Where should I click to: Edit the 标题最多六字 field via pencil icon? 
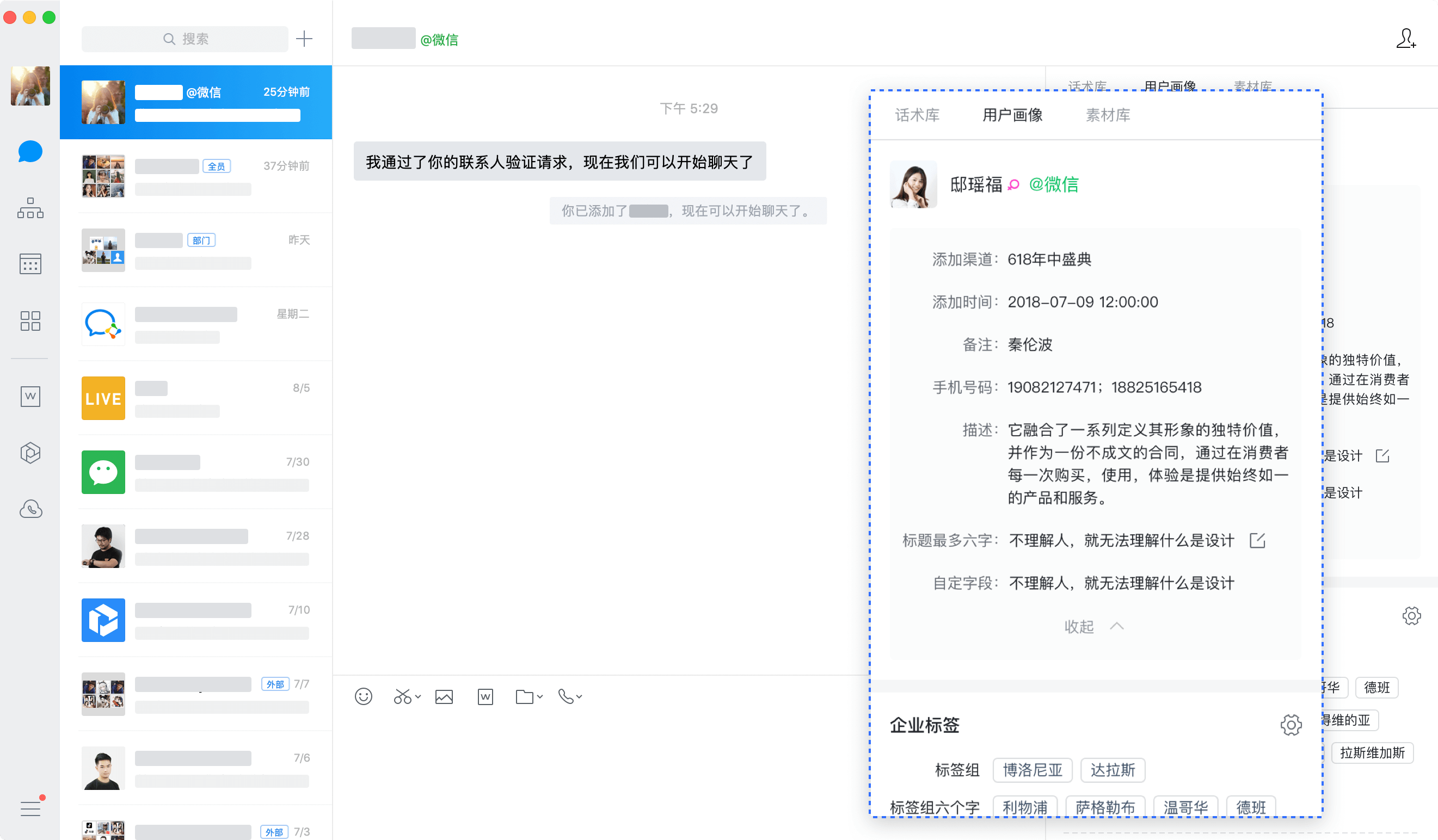(x=1258, y=540)
